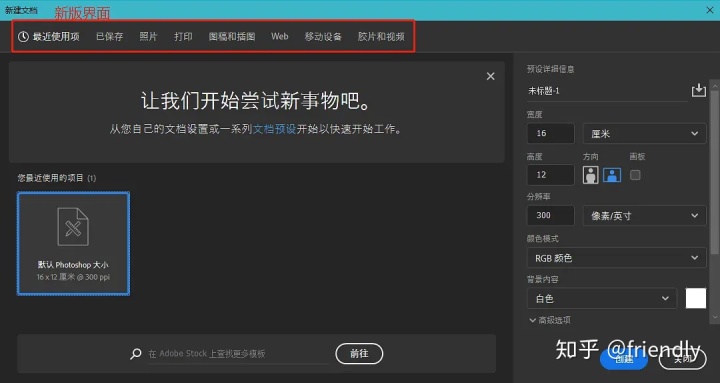This screenshot has width=720, height=383.
Task: Click the 关闭 button
Action: click(x=682, y=360)
